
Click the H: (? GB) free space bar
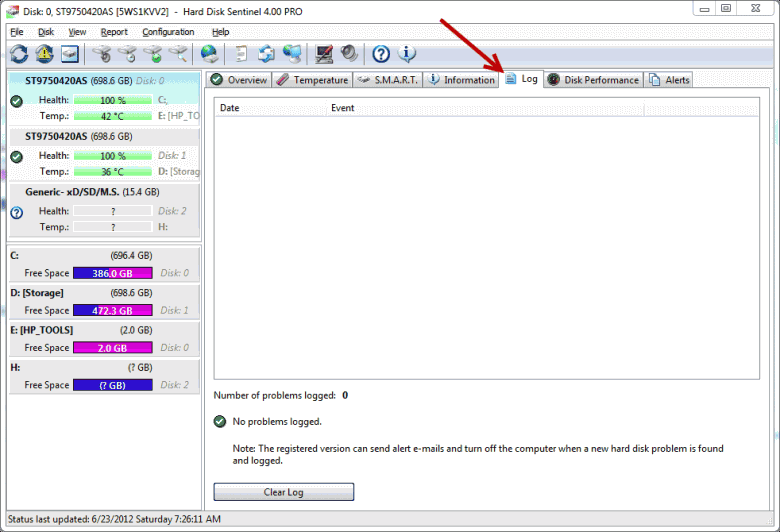(113, 385)
